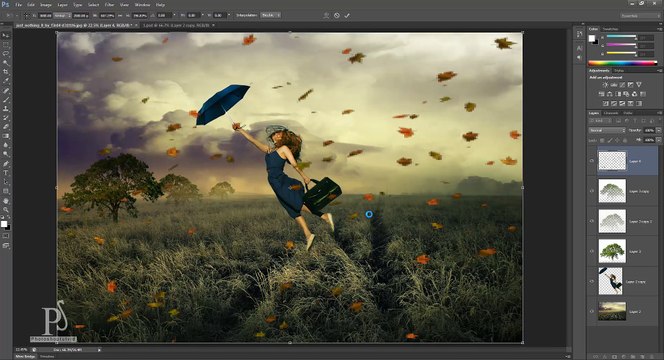
Task: Add a Brightness/Contrast adjustment
Action: coord(605,85)
